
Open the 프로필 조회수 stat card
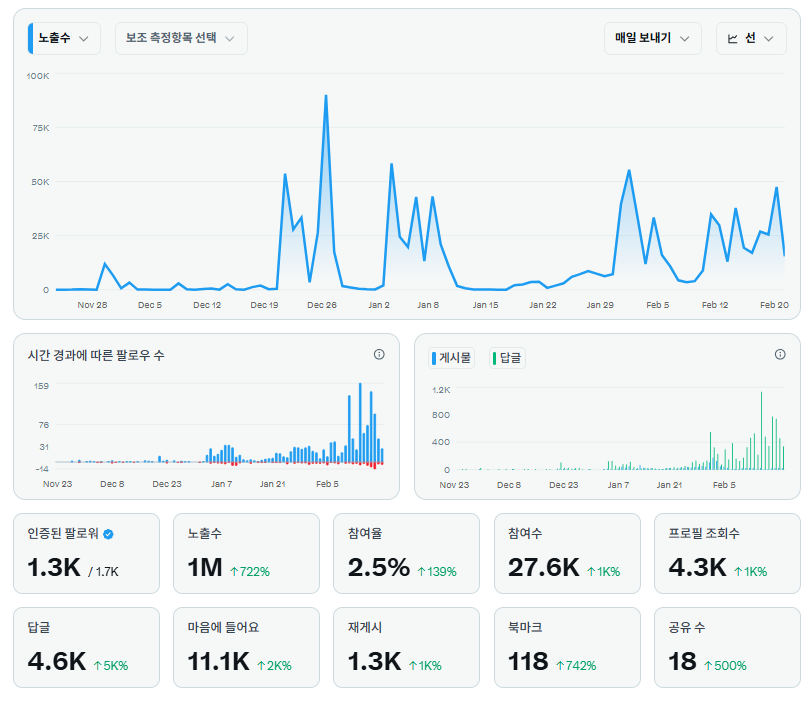pos(727,553)
